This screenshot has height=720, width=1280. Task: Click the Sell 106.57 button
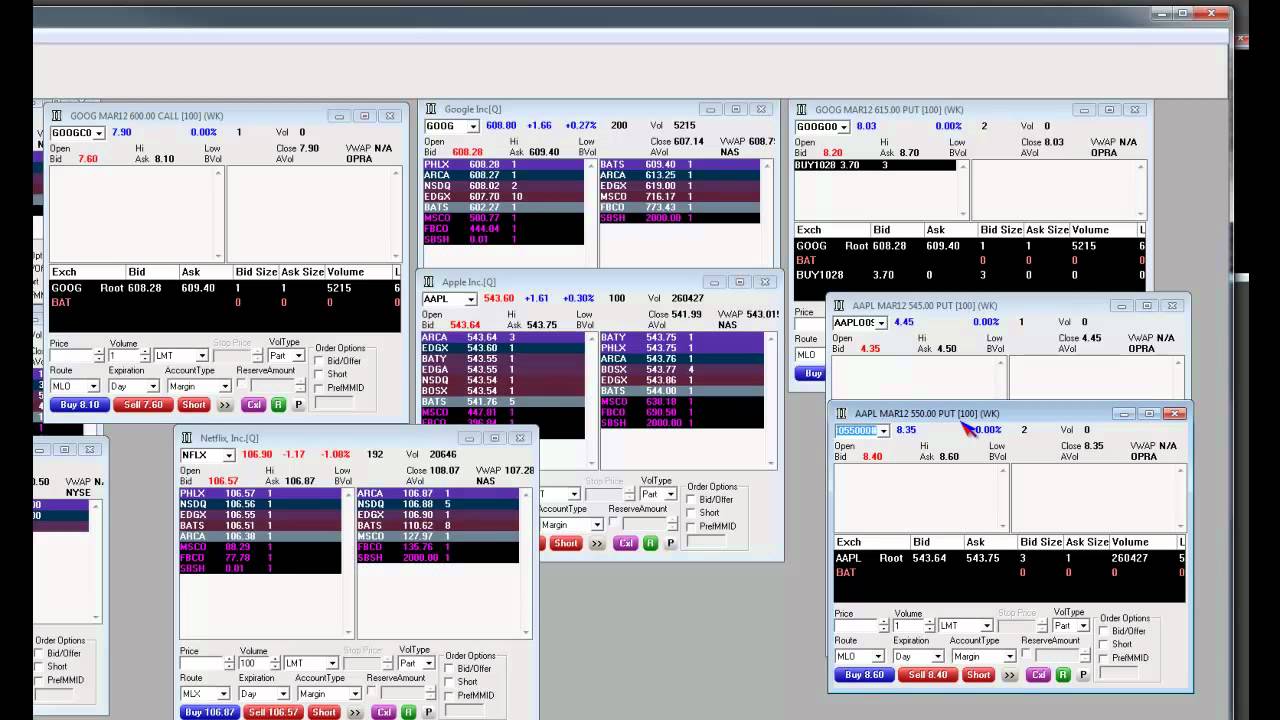[273, 712]
